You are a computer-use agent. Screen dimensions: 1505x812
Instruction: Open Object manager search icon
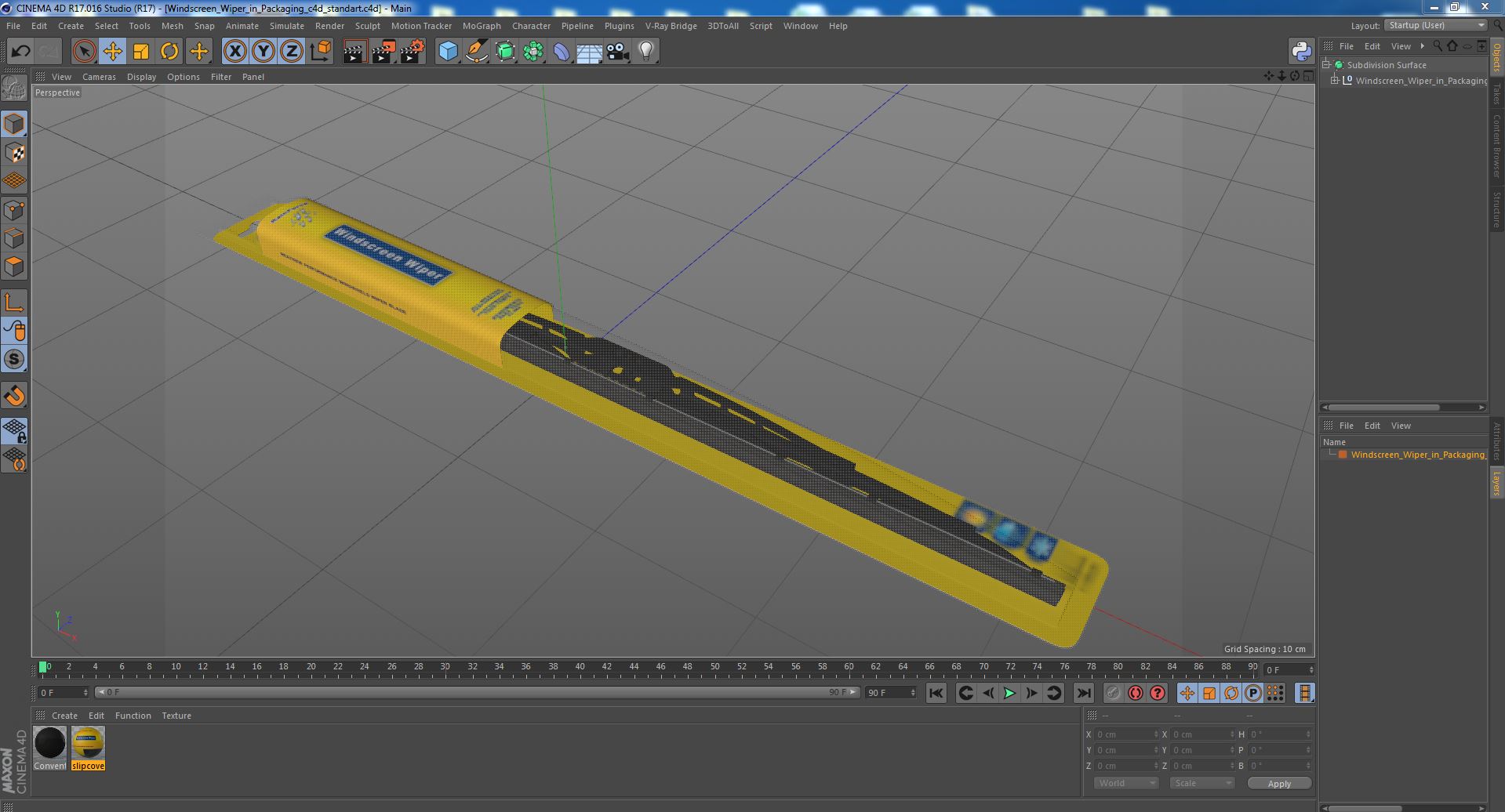(x=1437, y=46)
